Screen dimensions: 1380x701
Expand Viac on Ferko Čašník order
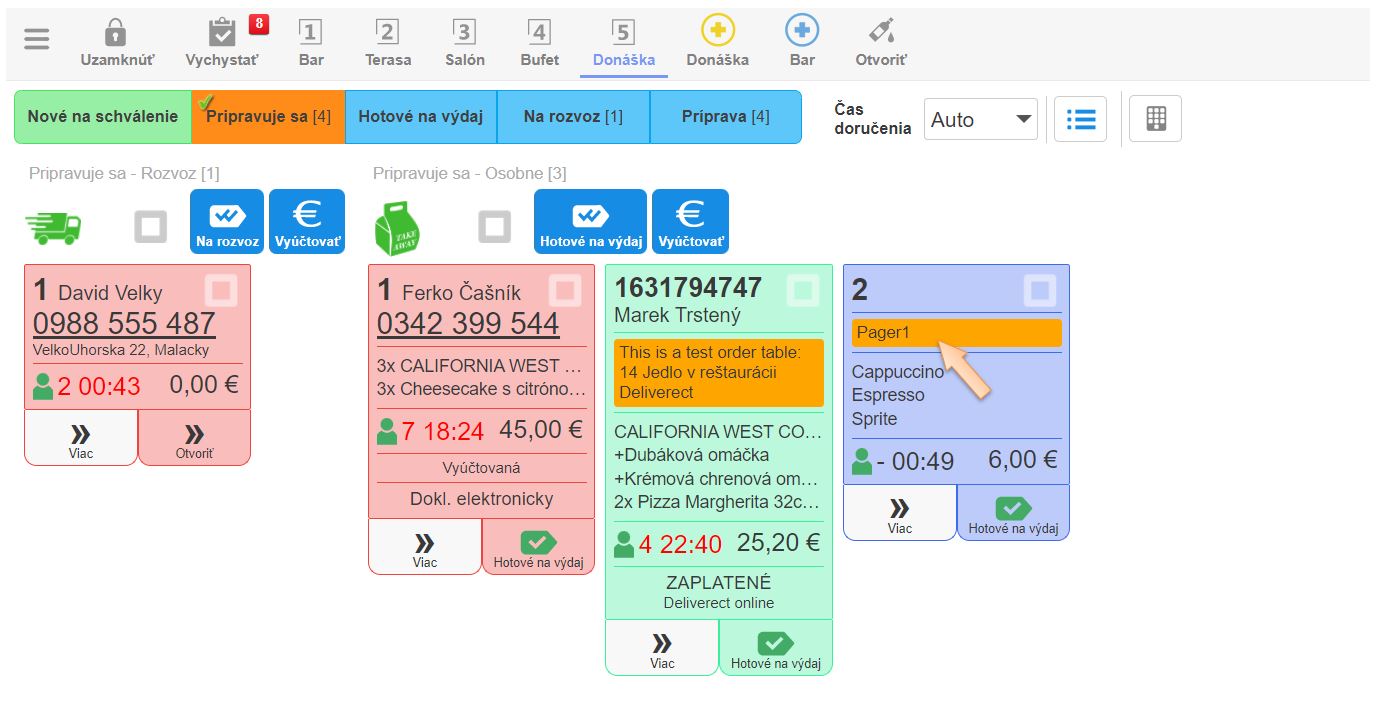click(x=425, y=547)
